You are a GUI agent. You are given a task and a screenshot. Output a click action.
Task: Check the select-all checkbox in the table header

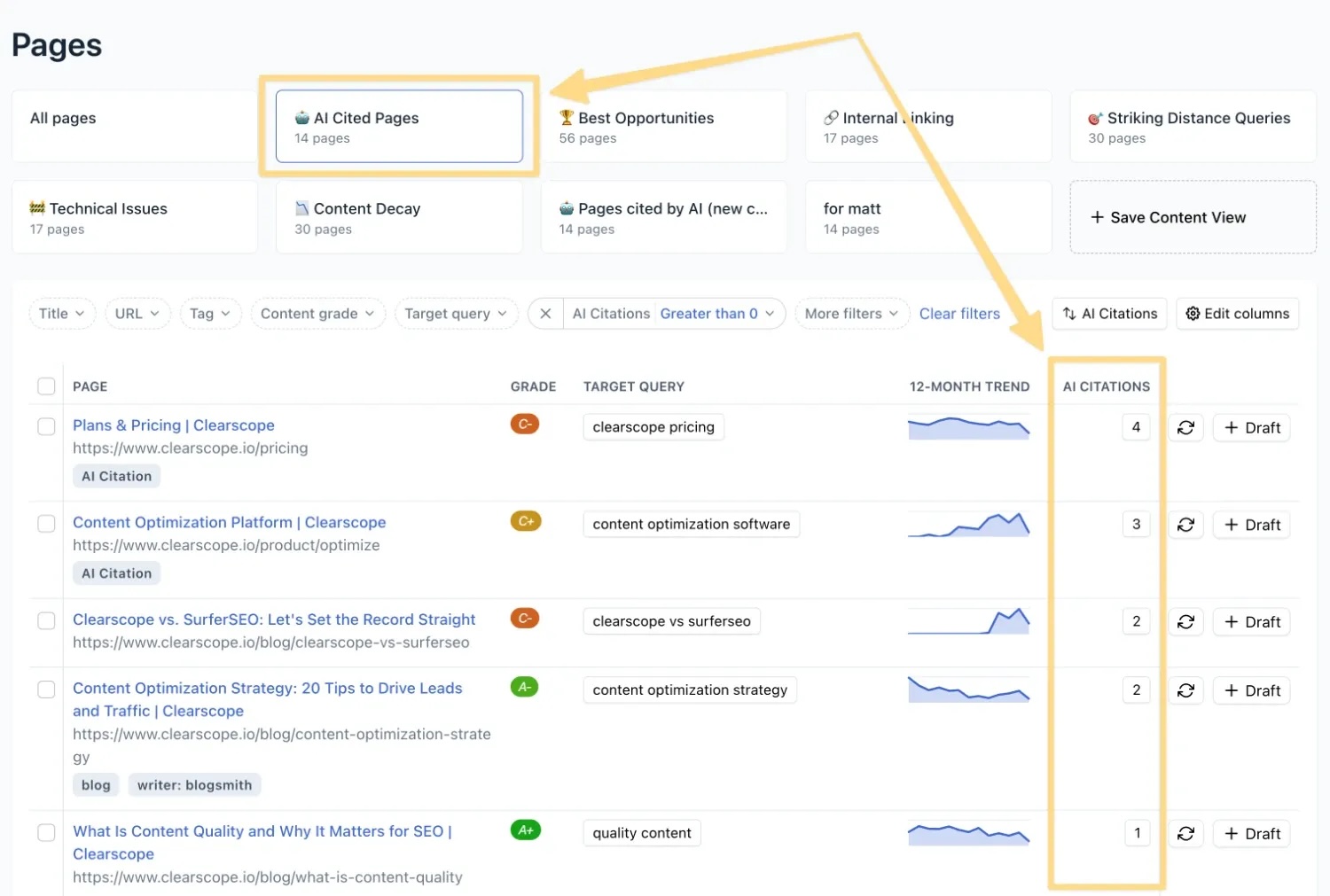click(x=46, y=386)
